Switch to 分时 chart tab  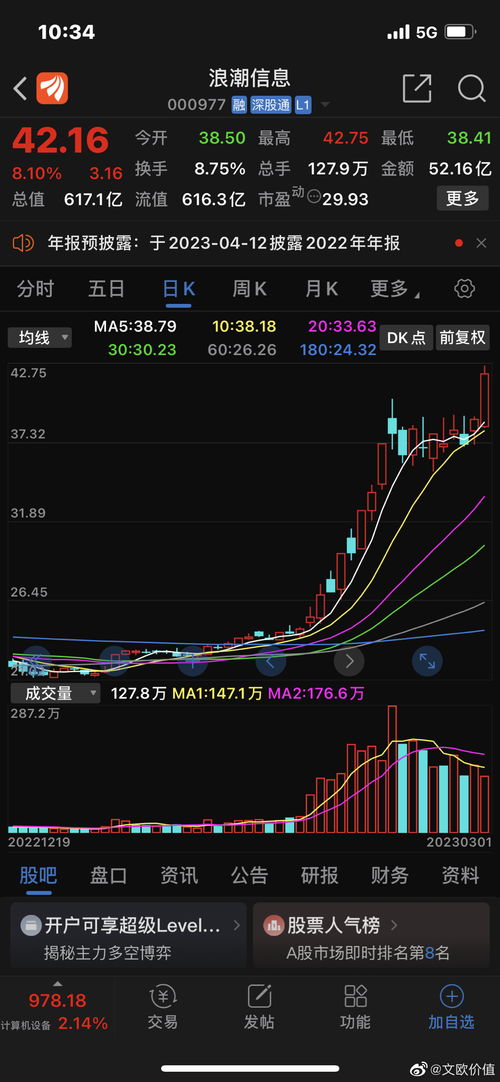pos(35,288)
